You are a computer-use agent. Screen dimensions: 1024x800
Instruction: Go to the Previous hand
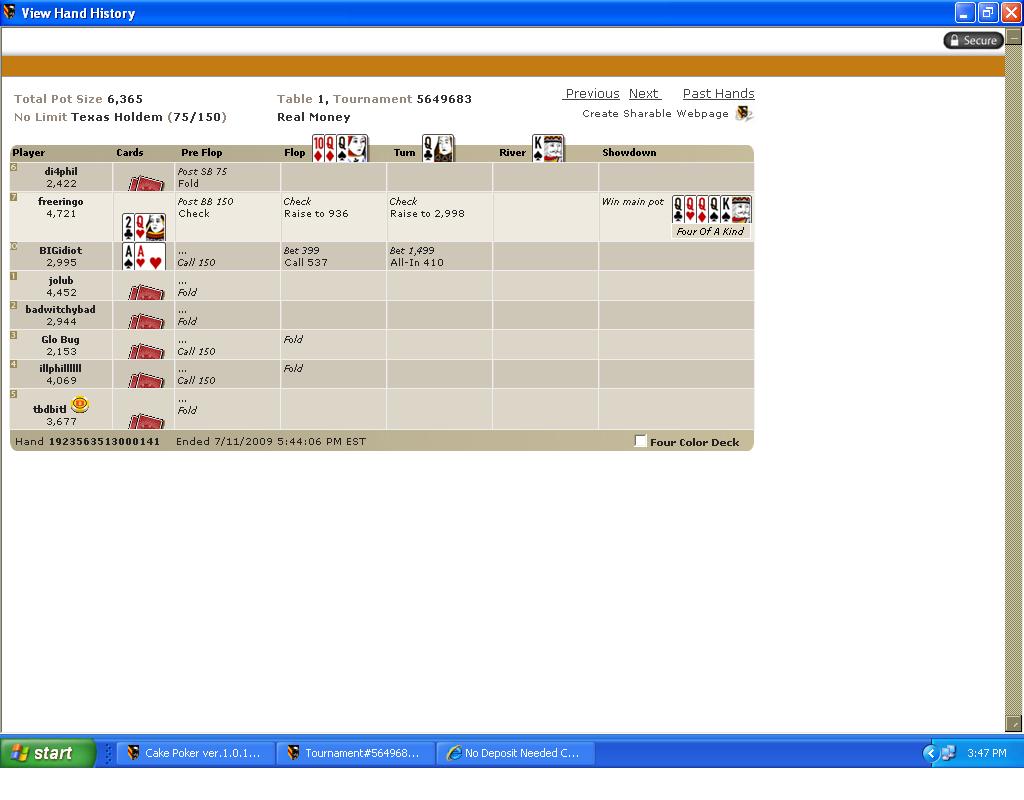(x=592, y=94)
